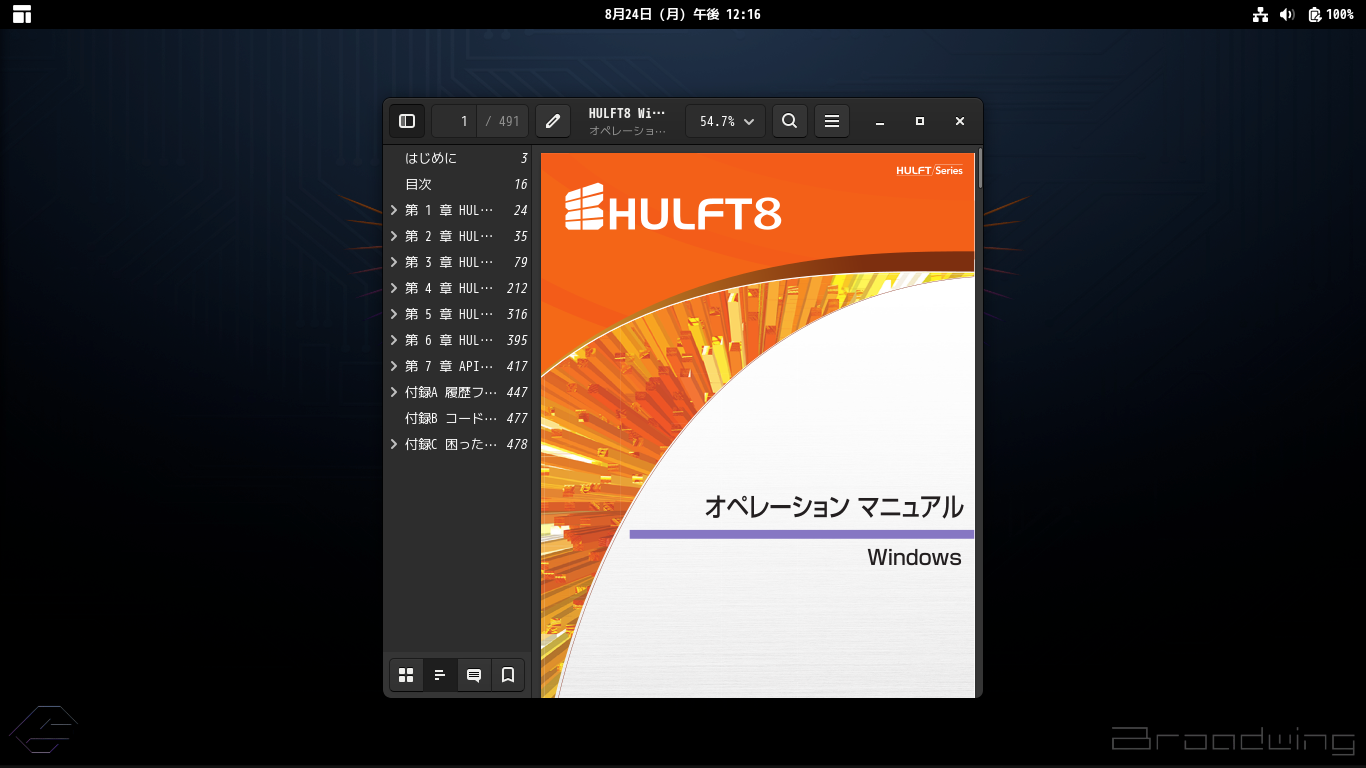Select the 付録A 履歴フ… outline entry

(x=458, y=392)
